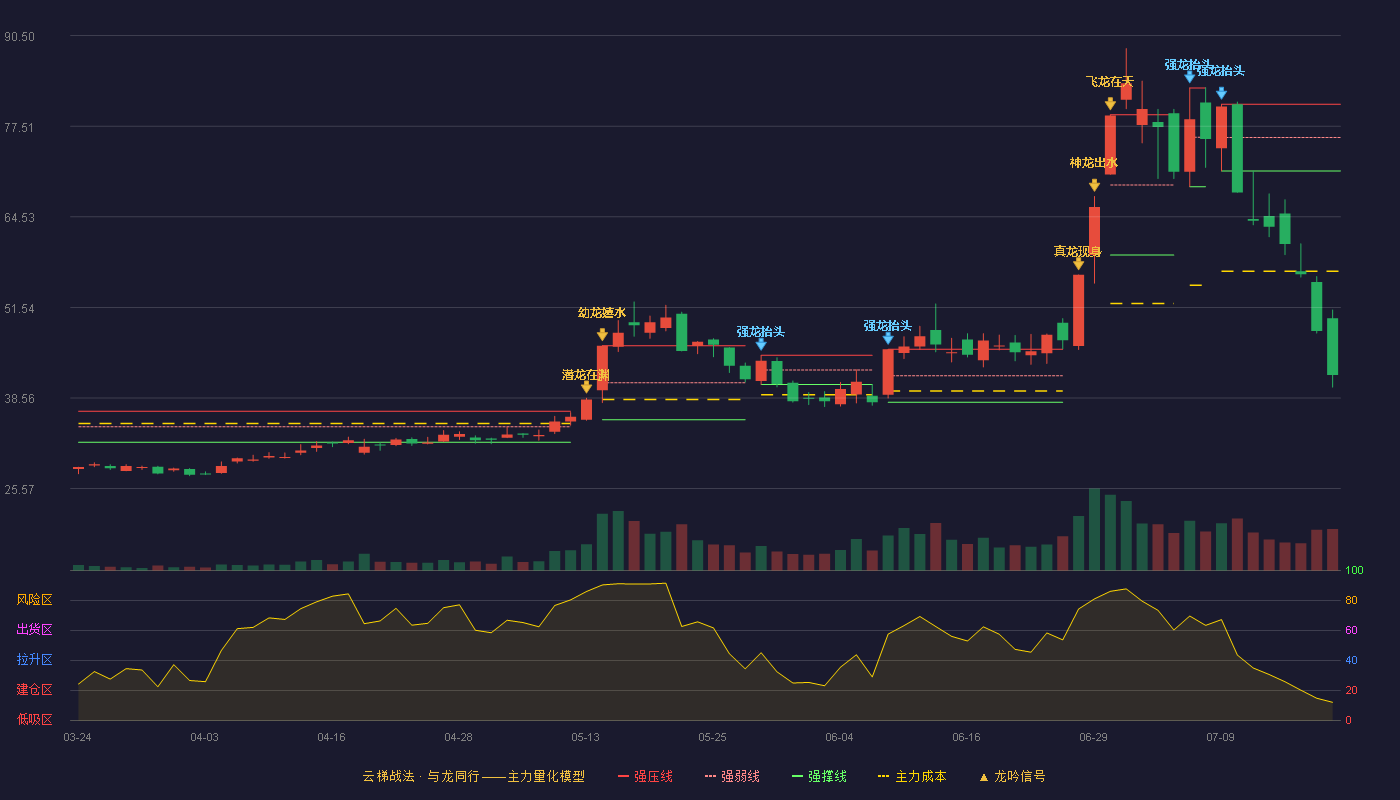The image size is (1400, 800).
Task: Click the 06-29 date label
Action: coord(1093,737)
